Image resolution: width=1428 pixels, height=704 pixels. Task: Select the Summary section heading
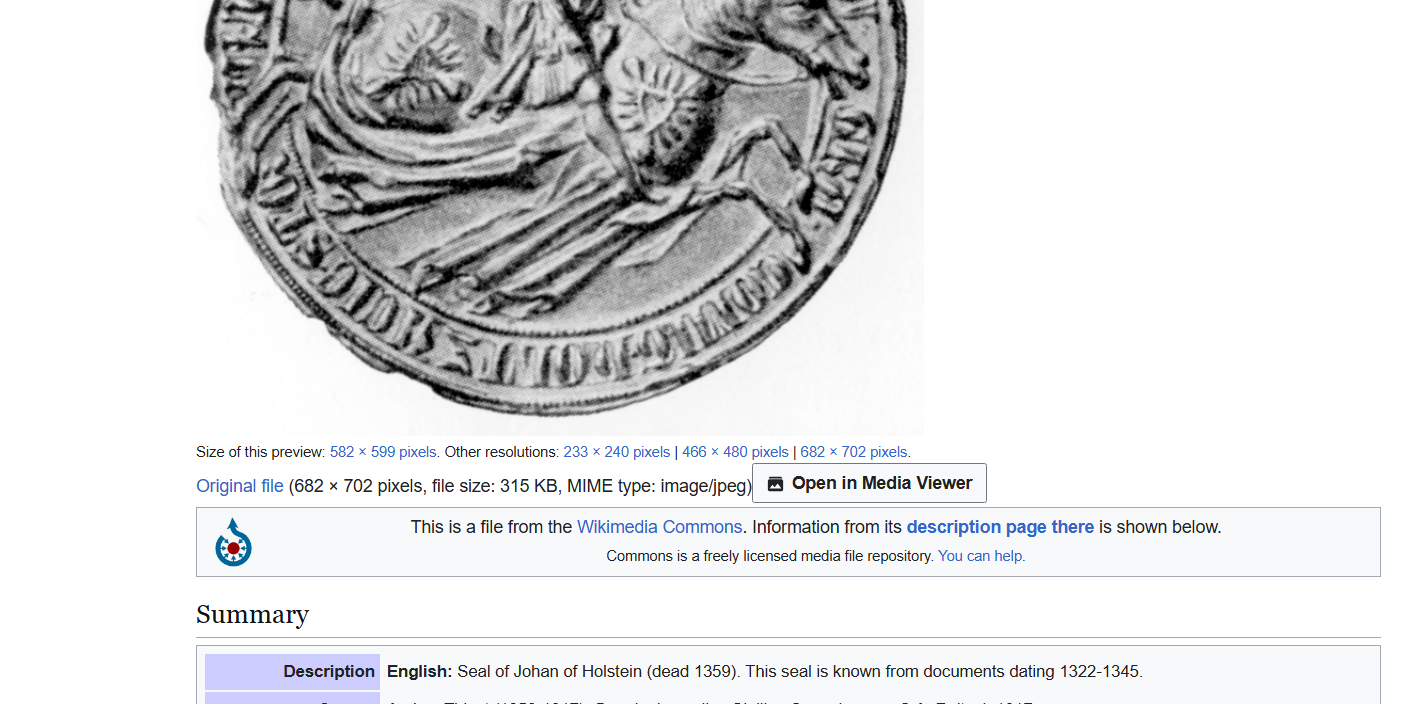[252, 614]
